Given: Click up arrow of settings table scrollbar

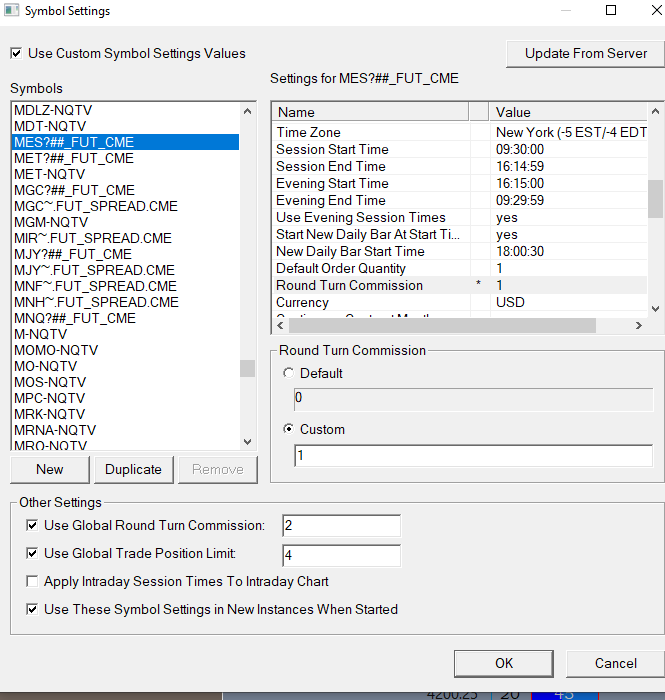Looking at the screenshot, I should coord(655,111).
